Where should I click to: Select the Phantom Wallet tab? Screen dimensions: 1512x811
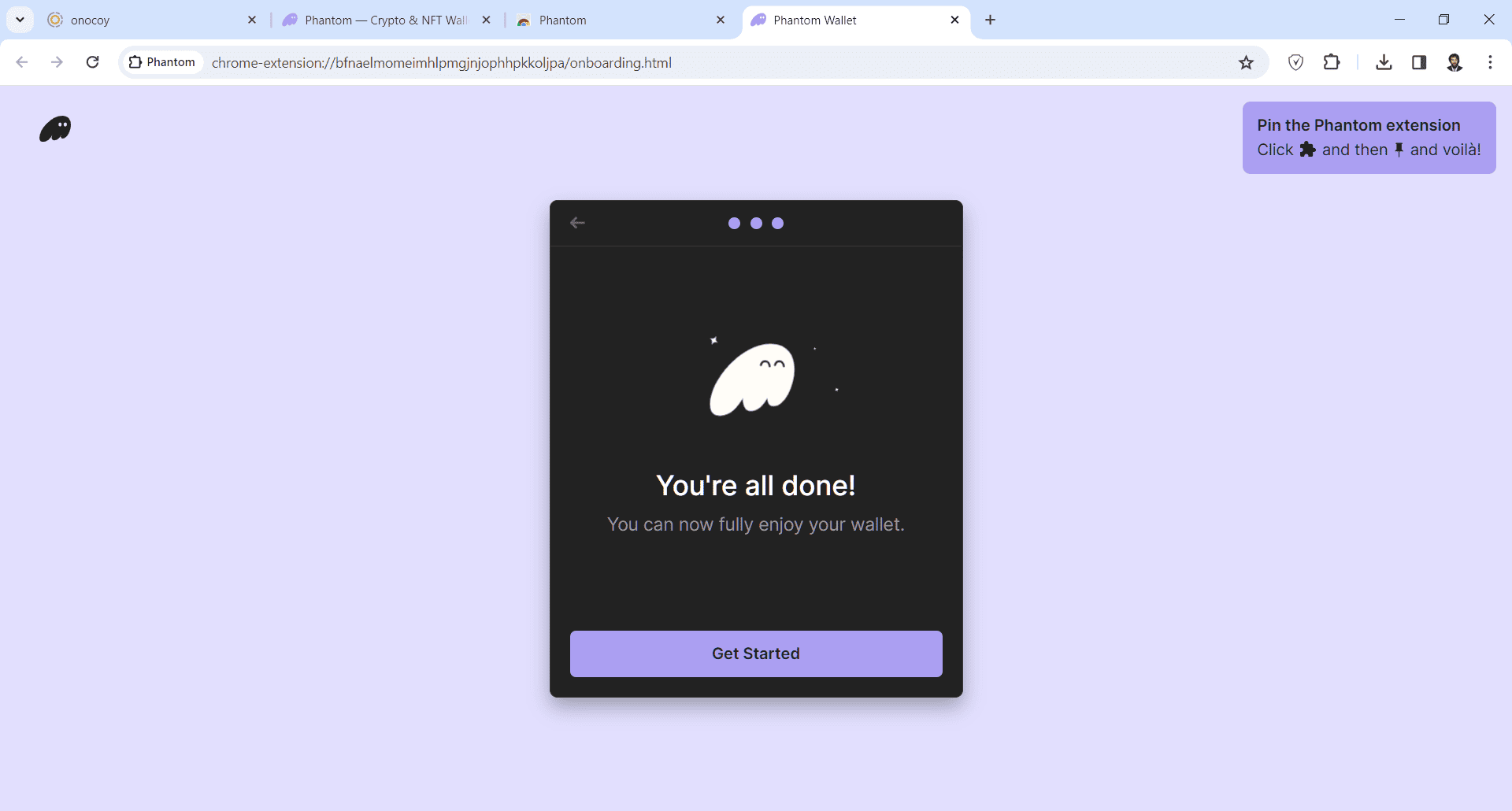(x=855, y=20)
